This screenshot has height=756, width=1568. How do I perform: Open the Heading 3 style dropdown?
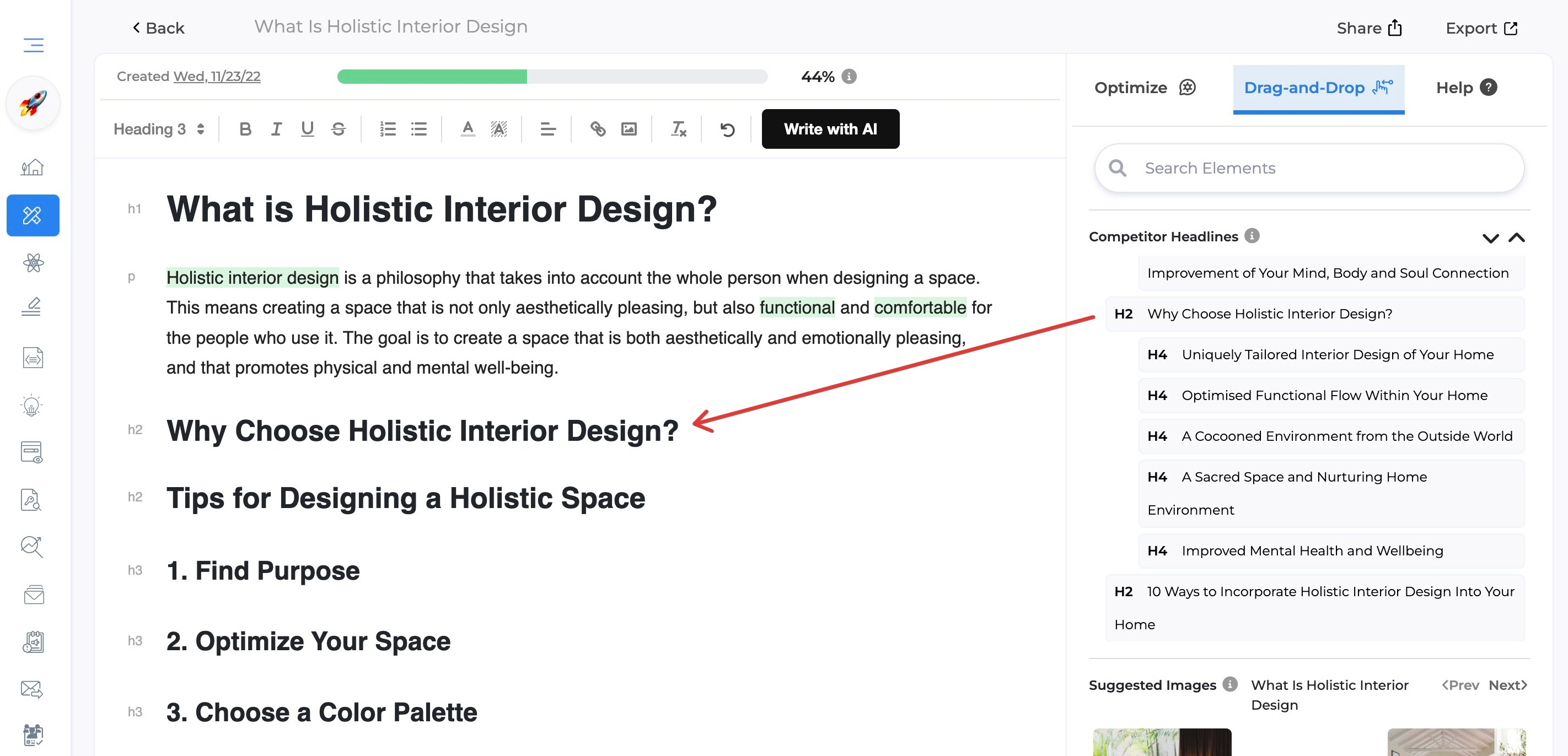click(x=159, y=129)
